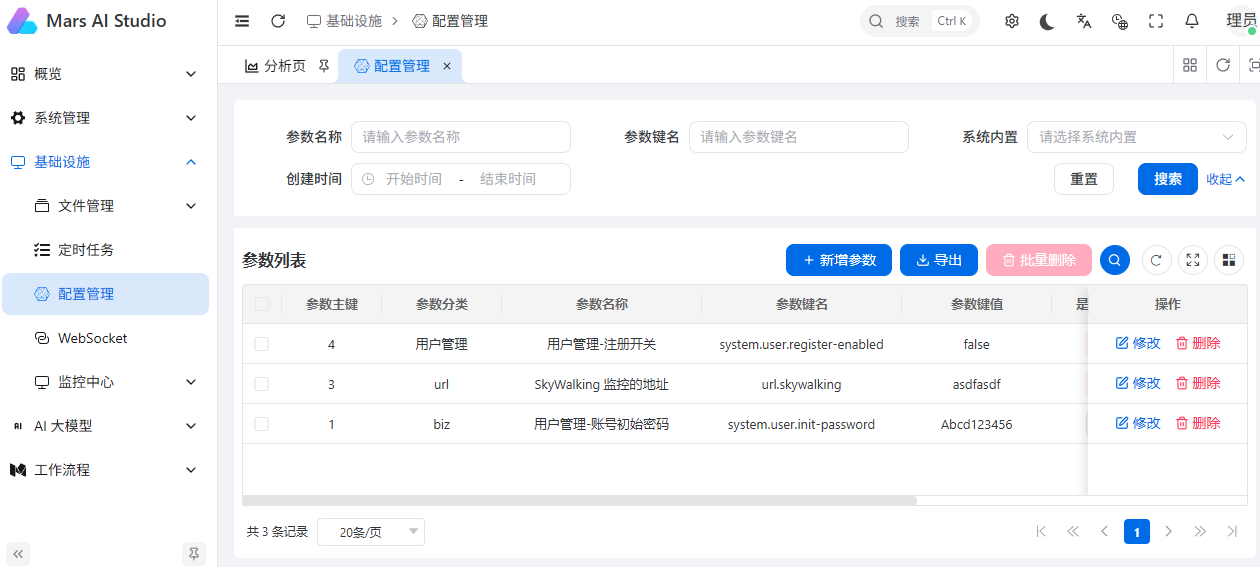Expand the AI 大模型 menu
Viewport: 1260px width, 567px height.
[x=105, y=426]
